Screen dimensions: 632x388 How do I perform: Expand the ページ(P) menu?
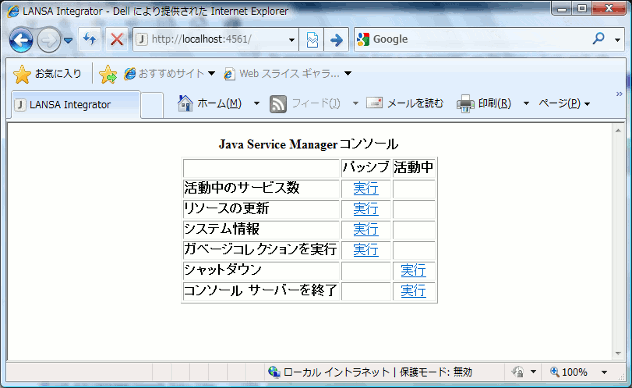(x=565, y=104)
